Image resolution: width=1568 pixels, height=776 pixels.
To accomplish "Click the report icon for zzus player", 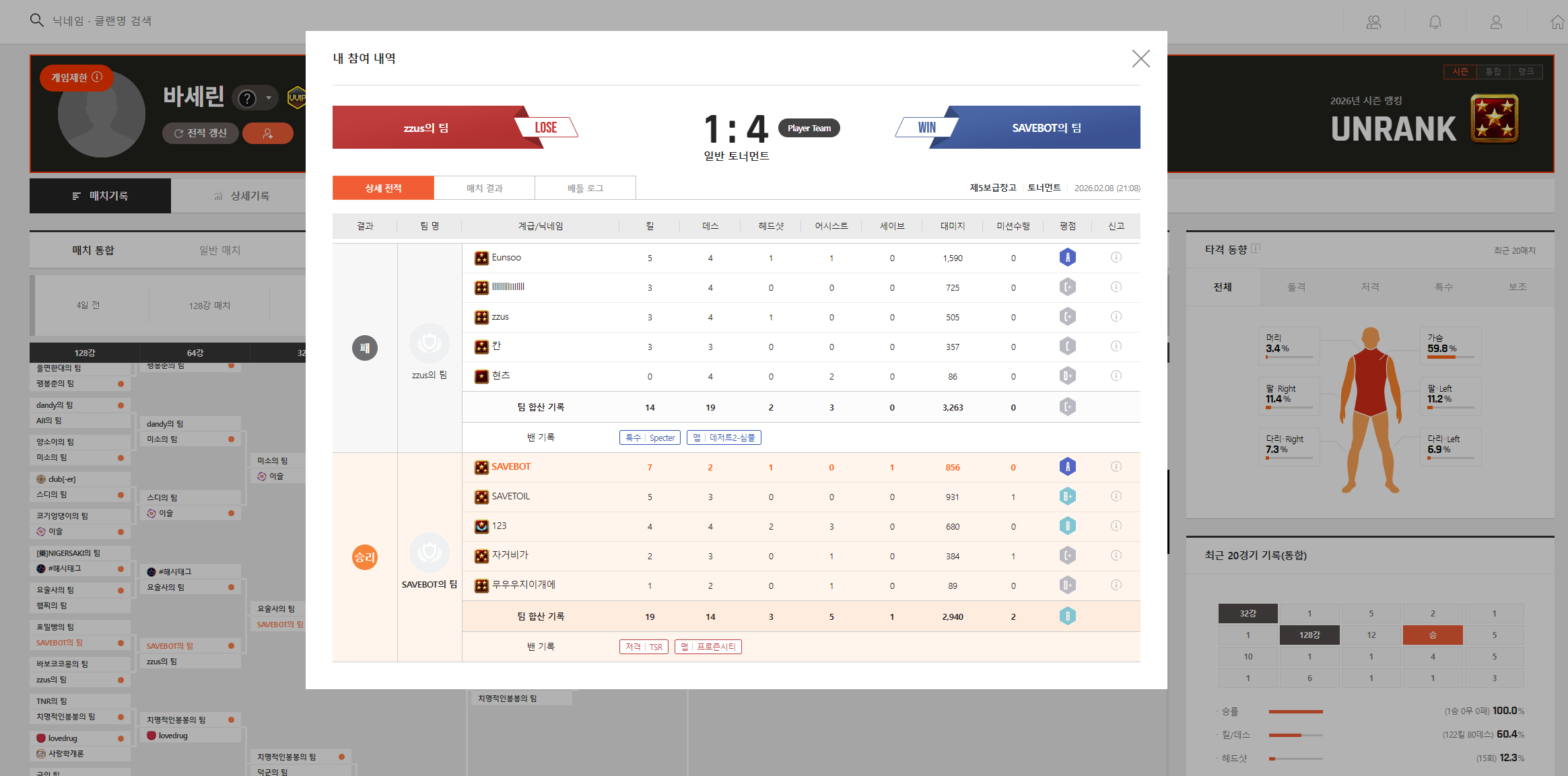I will tap(1116, 316).
